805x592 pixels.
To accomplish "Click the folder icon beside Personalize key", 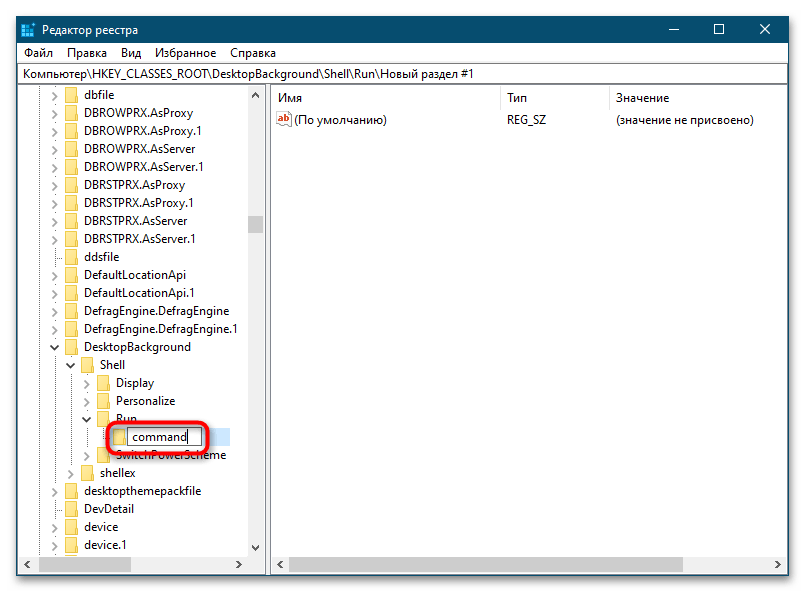I will pos(103,401).
